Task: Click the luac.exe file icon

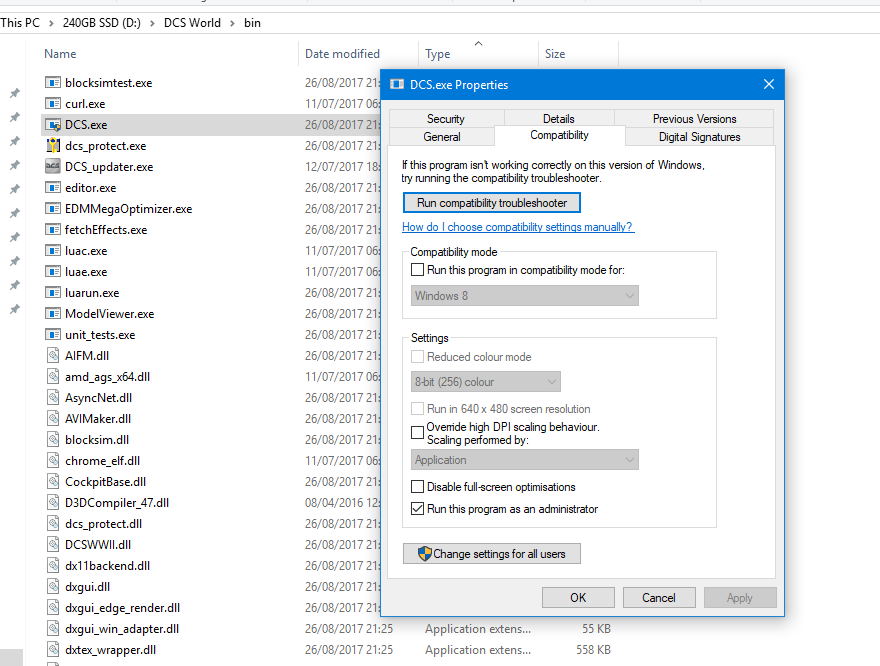Action: (x=53, y=251)
